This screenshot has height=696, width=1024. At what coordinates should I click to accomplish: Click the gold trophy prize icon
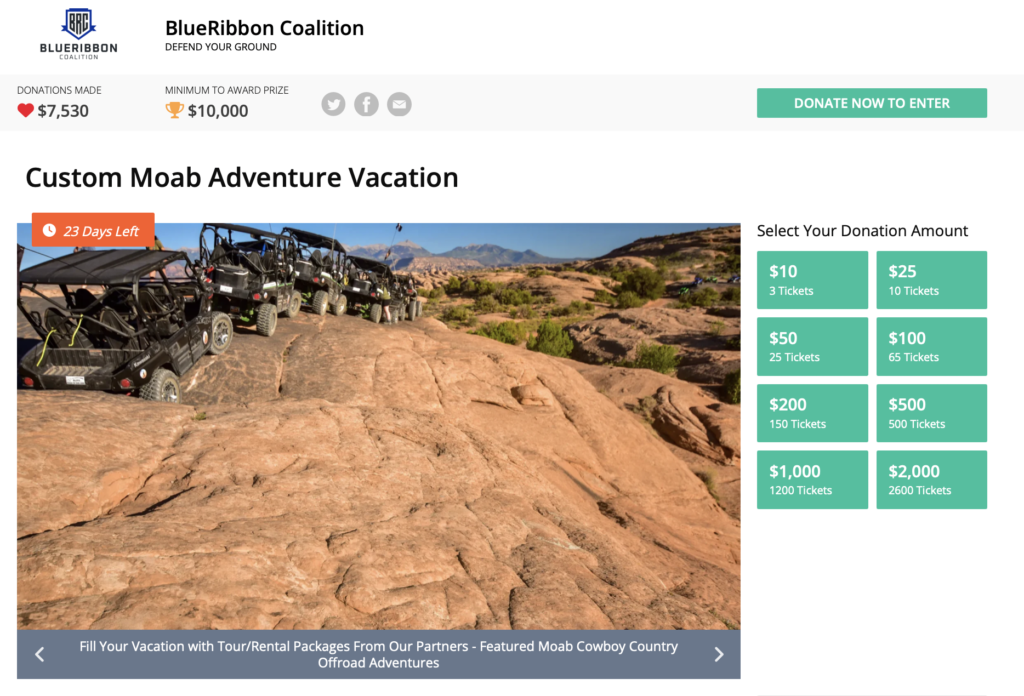(x=174, y=110)
